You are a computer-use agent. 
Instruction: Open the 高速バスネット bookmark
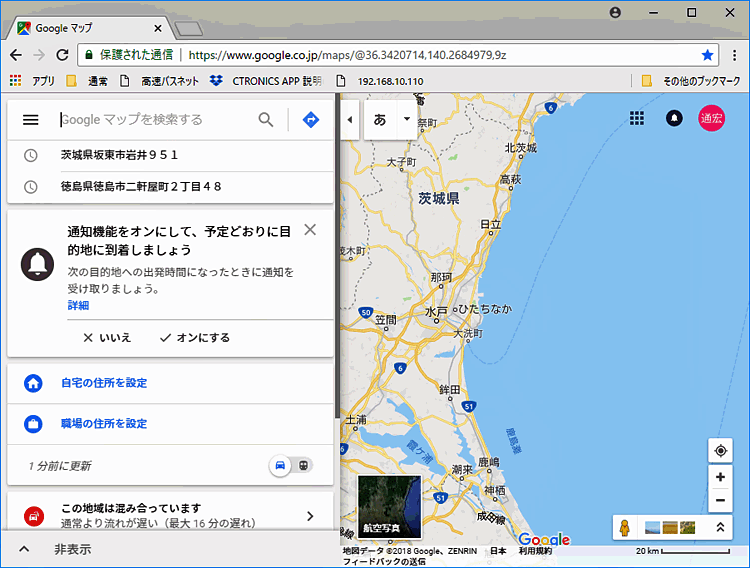(159, 81)
